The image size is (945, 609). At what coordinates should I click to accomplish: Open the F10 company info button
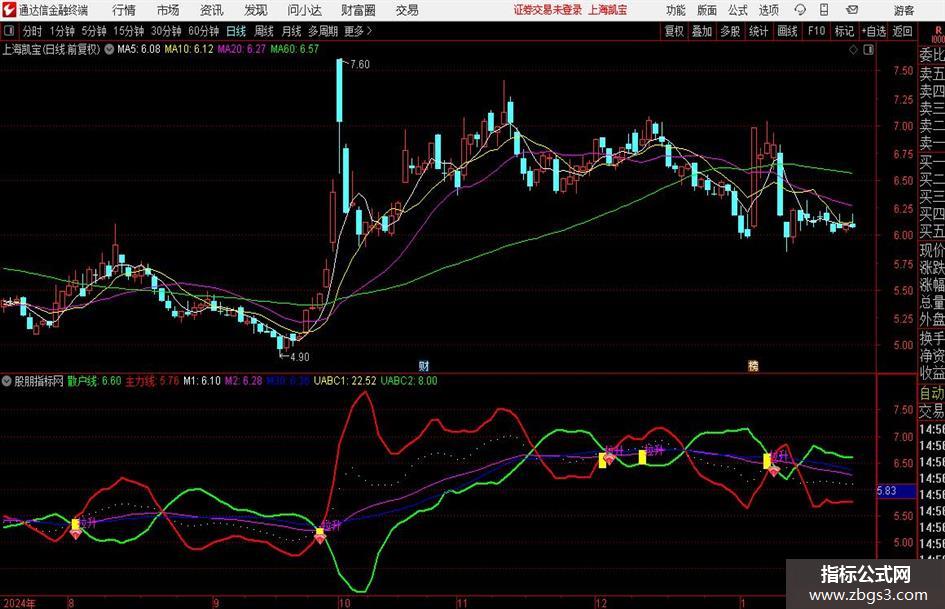[x=816, y=31]
